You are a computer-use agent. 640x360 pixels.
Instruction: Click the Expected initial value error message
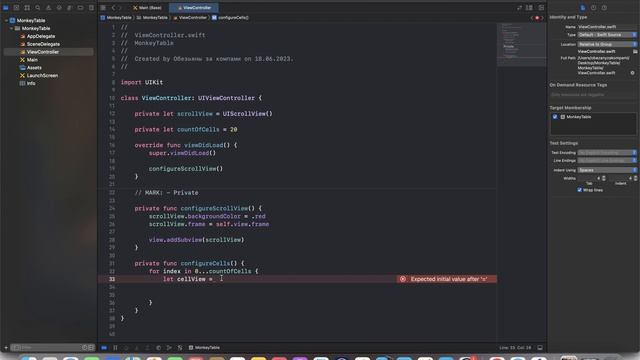pos(449,279)
